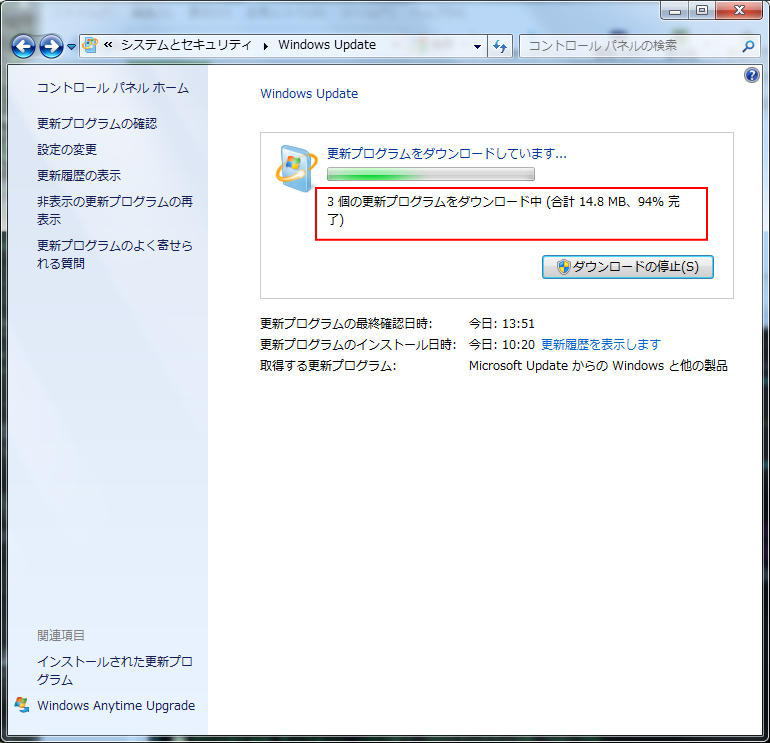Click the green download progress bar

431,174
